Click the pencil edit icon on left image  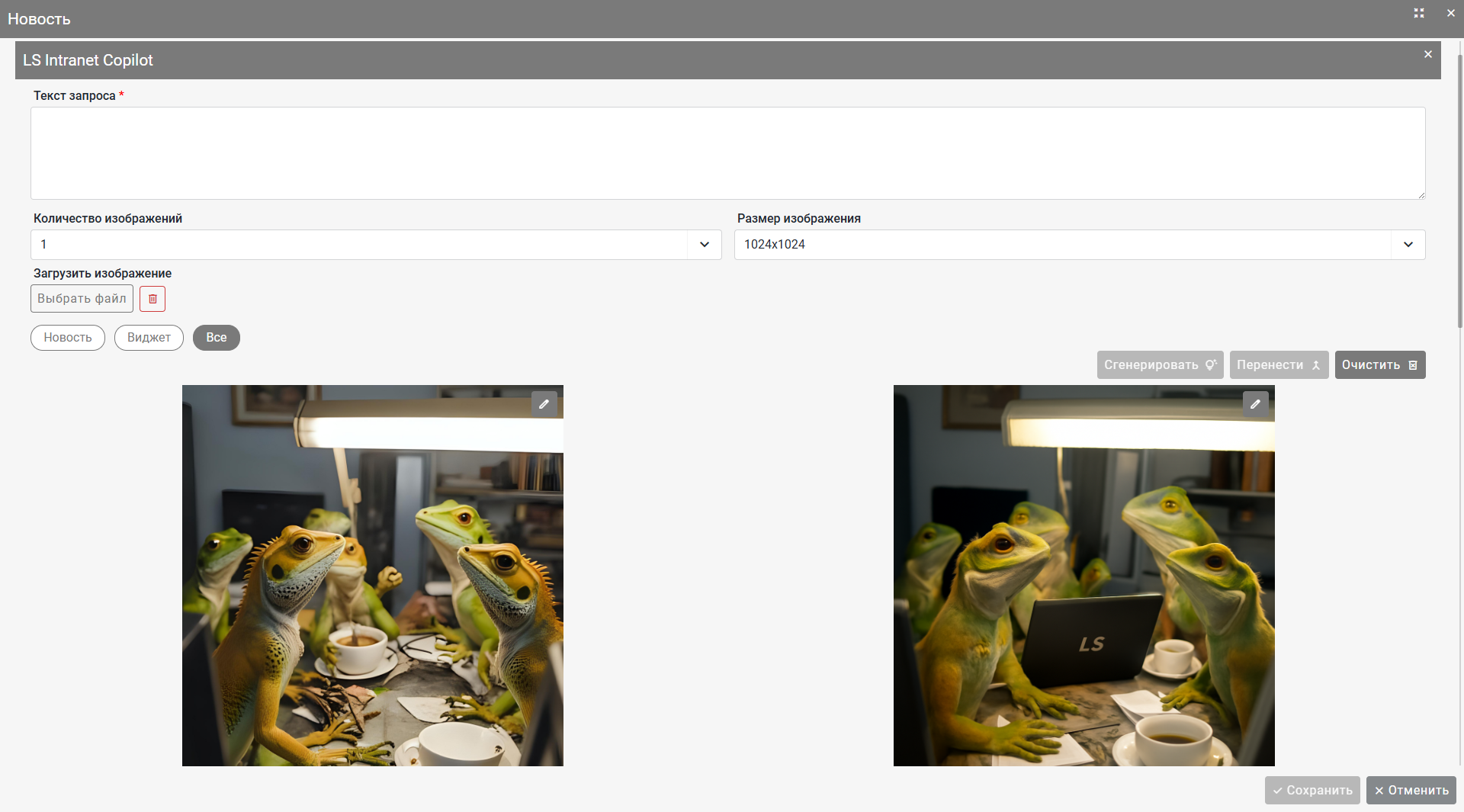coord(544,404)
